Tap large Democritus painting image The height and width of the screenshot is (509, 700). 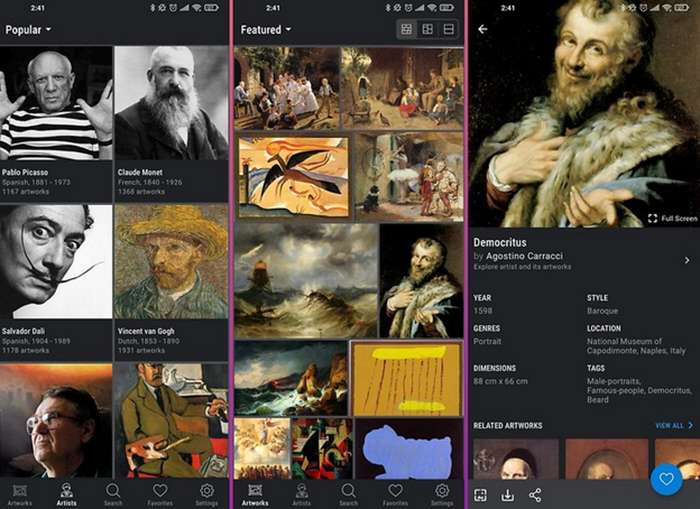pos(585,114)
